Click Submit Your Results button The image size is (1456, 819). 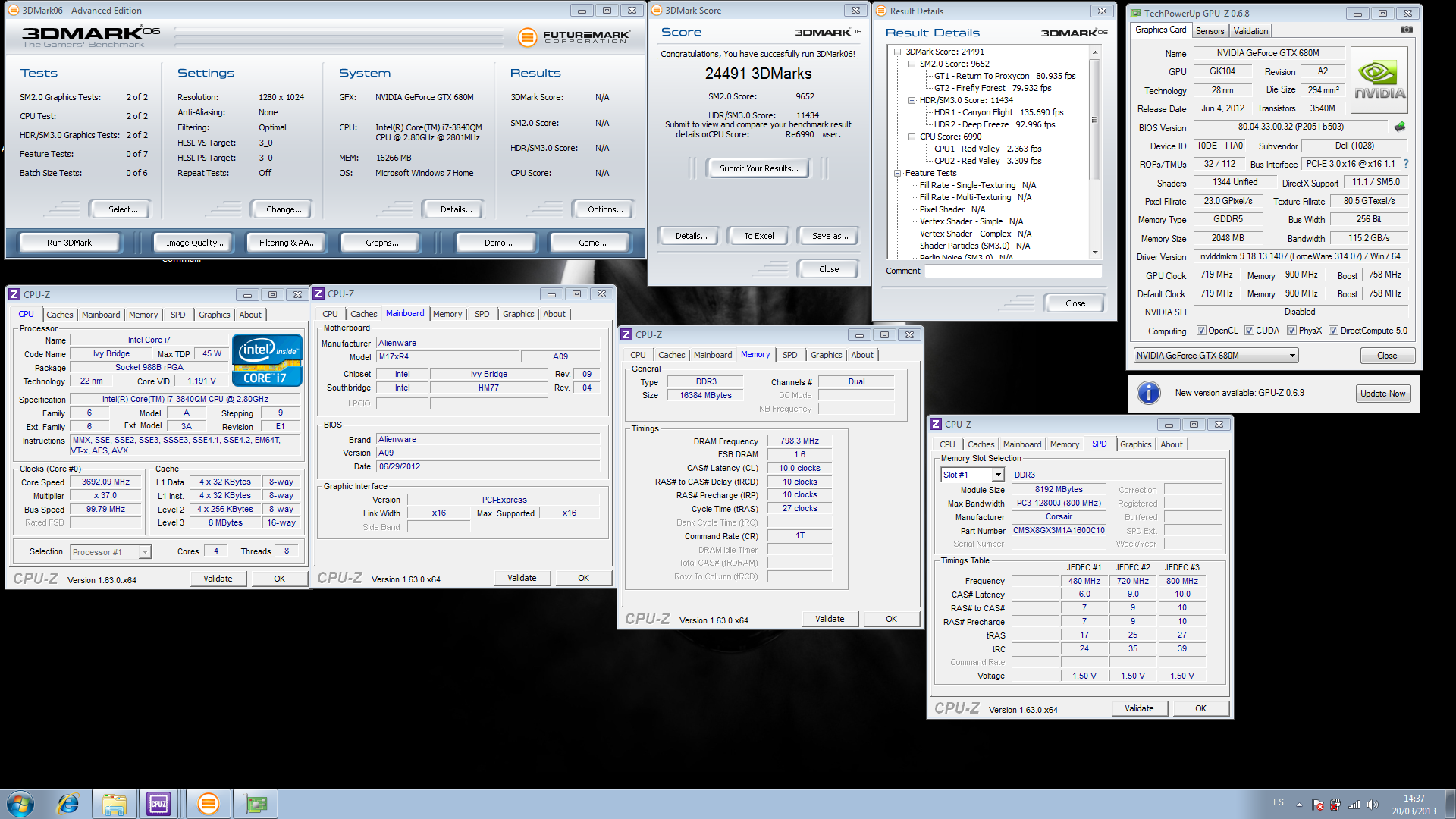pyautogui.click(x=758, y=168)
